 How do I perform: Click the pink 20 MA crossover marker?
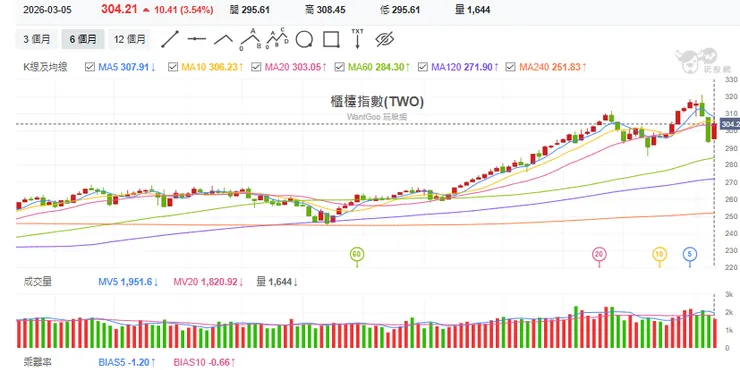tap(599, 255)
